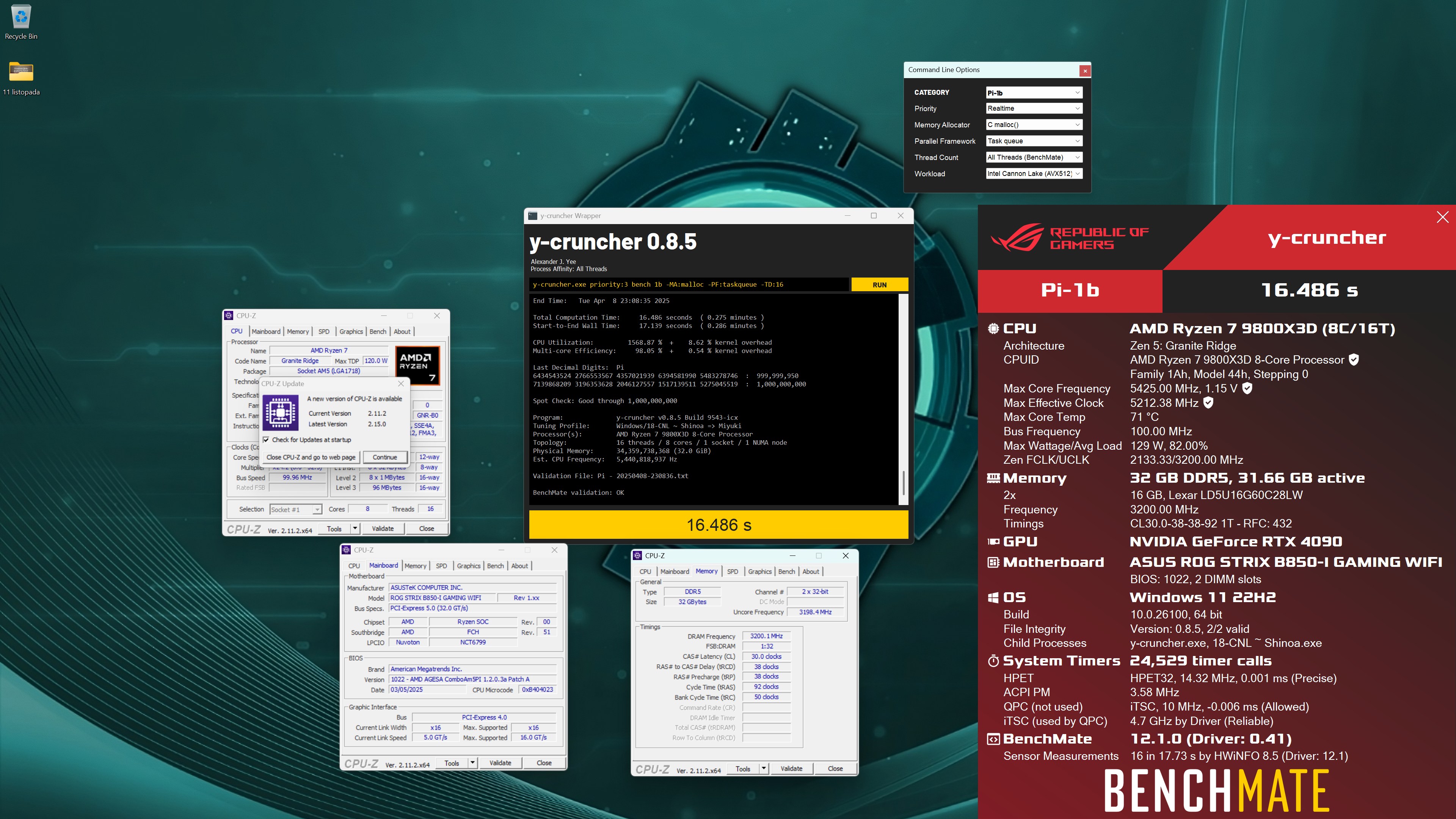
Task: Switch to SPD tab in CPU-Z CPU window
Action: click(x=324, y=332)
